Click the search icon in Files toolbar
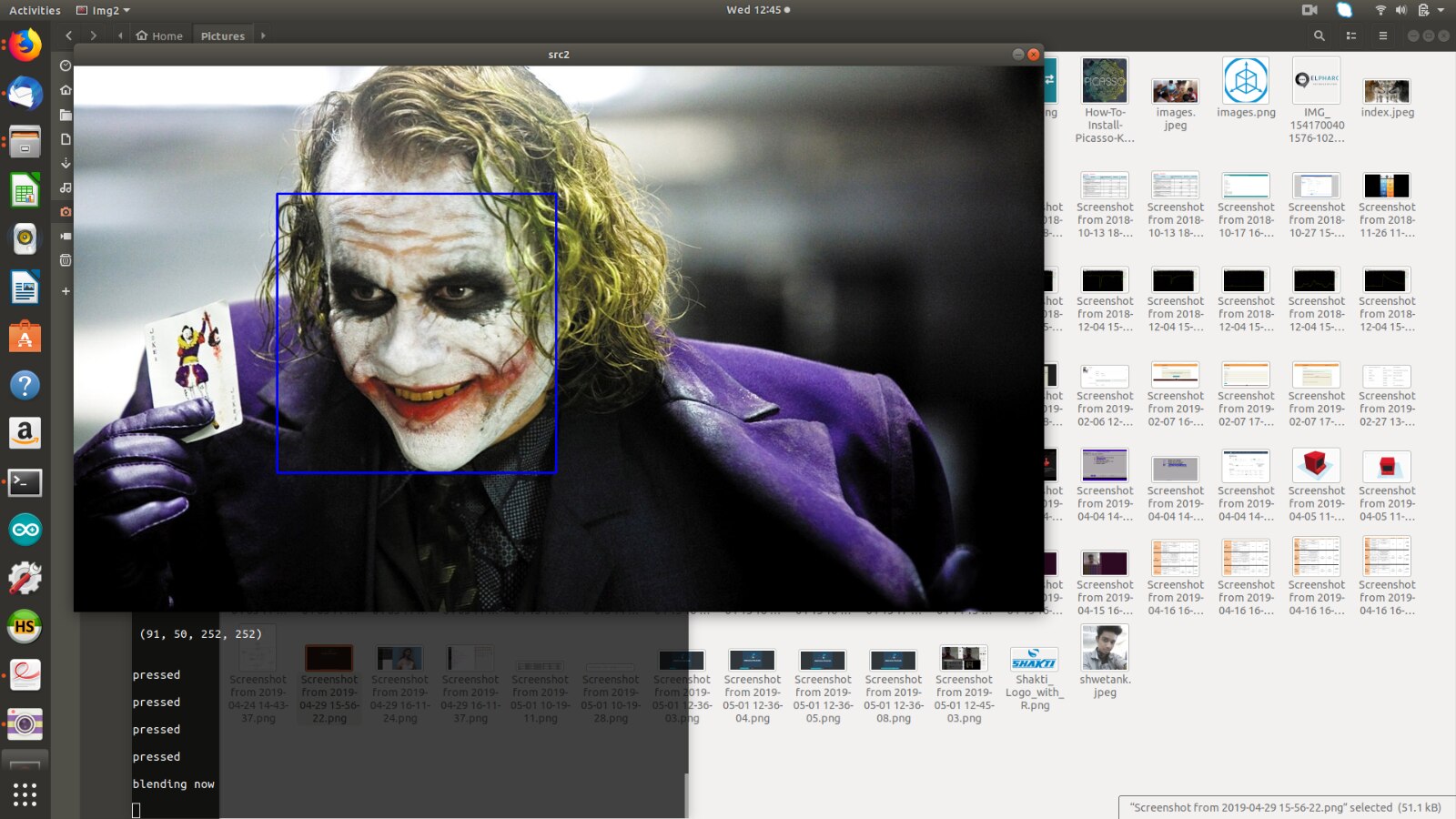Image resolution: width=1456 pixels, height=819 pixels. click(x=1319, y=35)
